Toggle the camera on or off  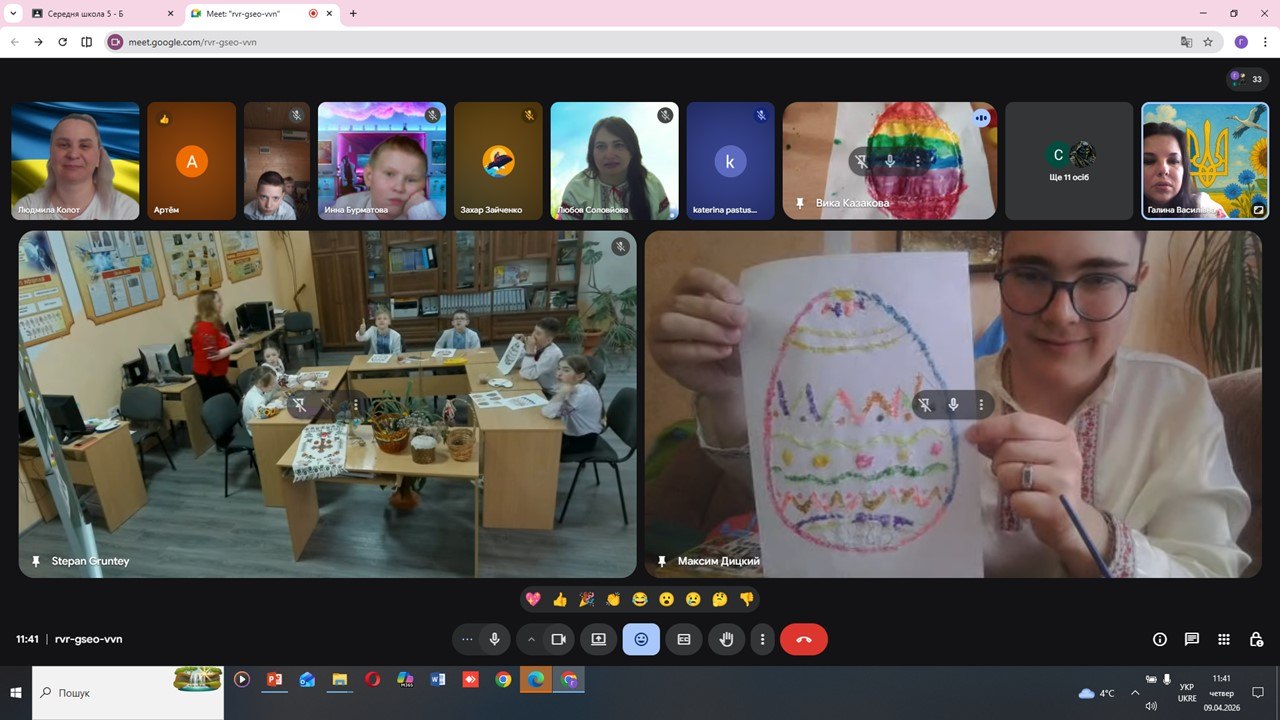559,639
